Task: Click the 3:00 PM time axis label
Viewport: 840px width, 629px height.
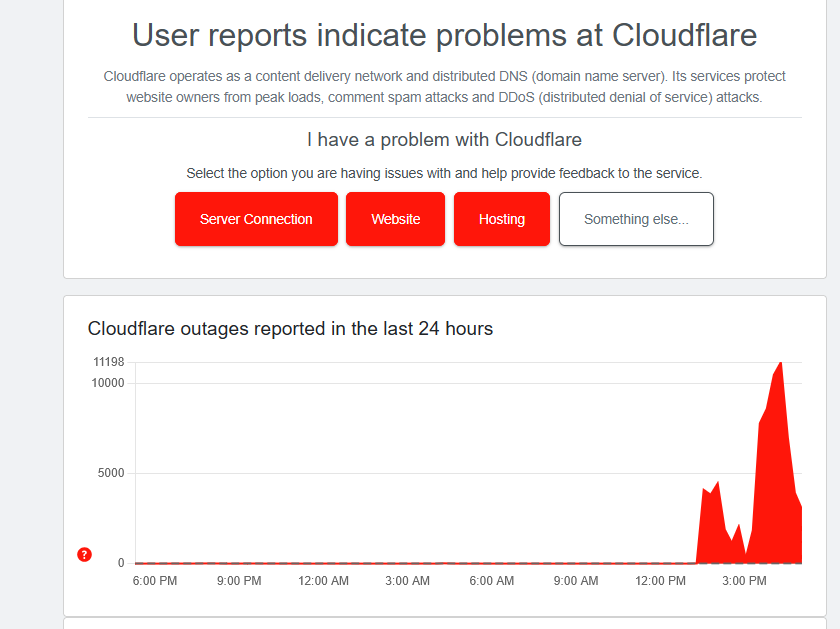Action: tap(743, 581)
